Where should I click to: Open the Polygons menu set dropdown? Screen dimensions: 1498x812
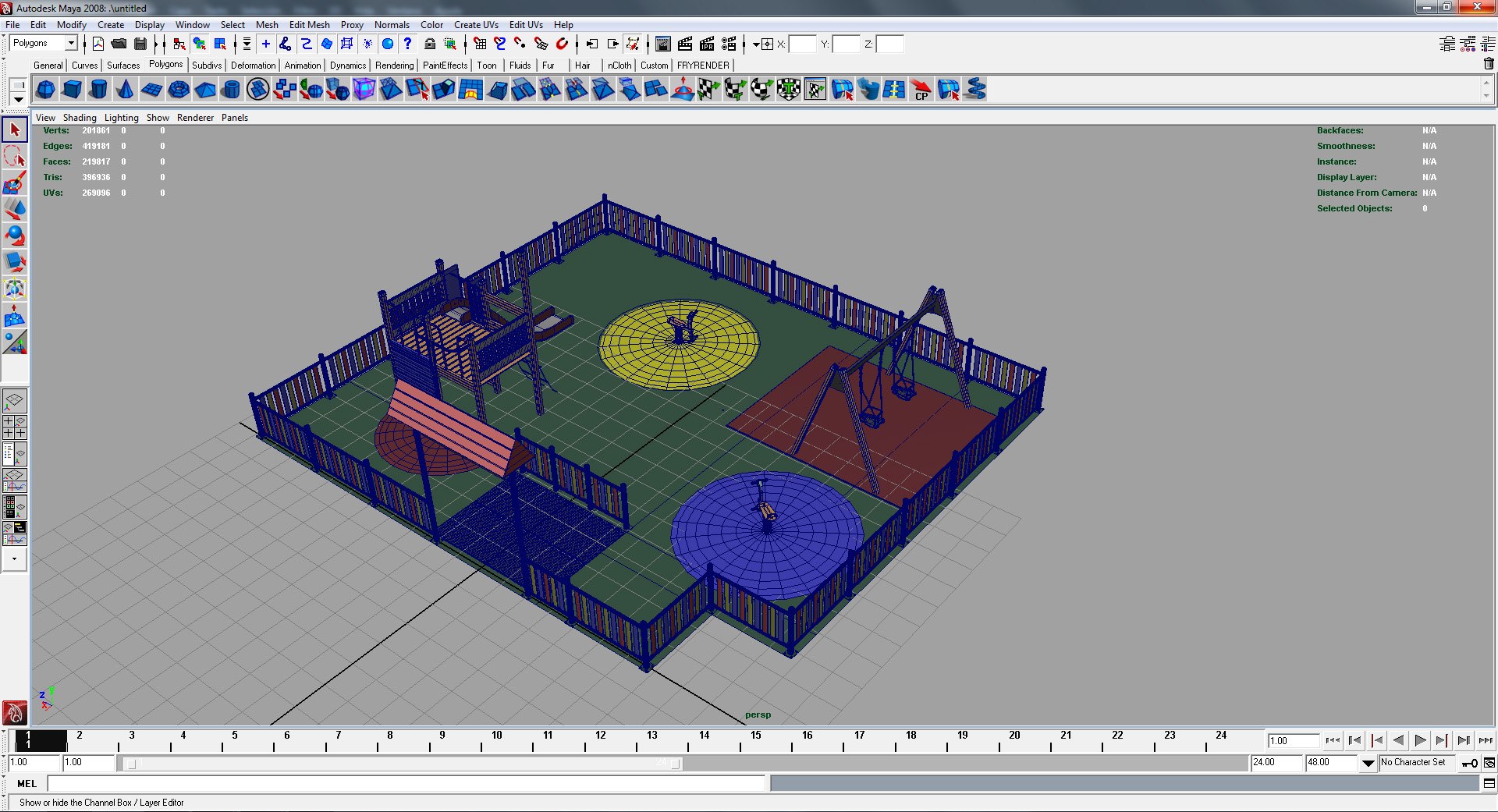[x=70, y=43]
